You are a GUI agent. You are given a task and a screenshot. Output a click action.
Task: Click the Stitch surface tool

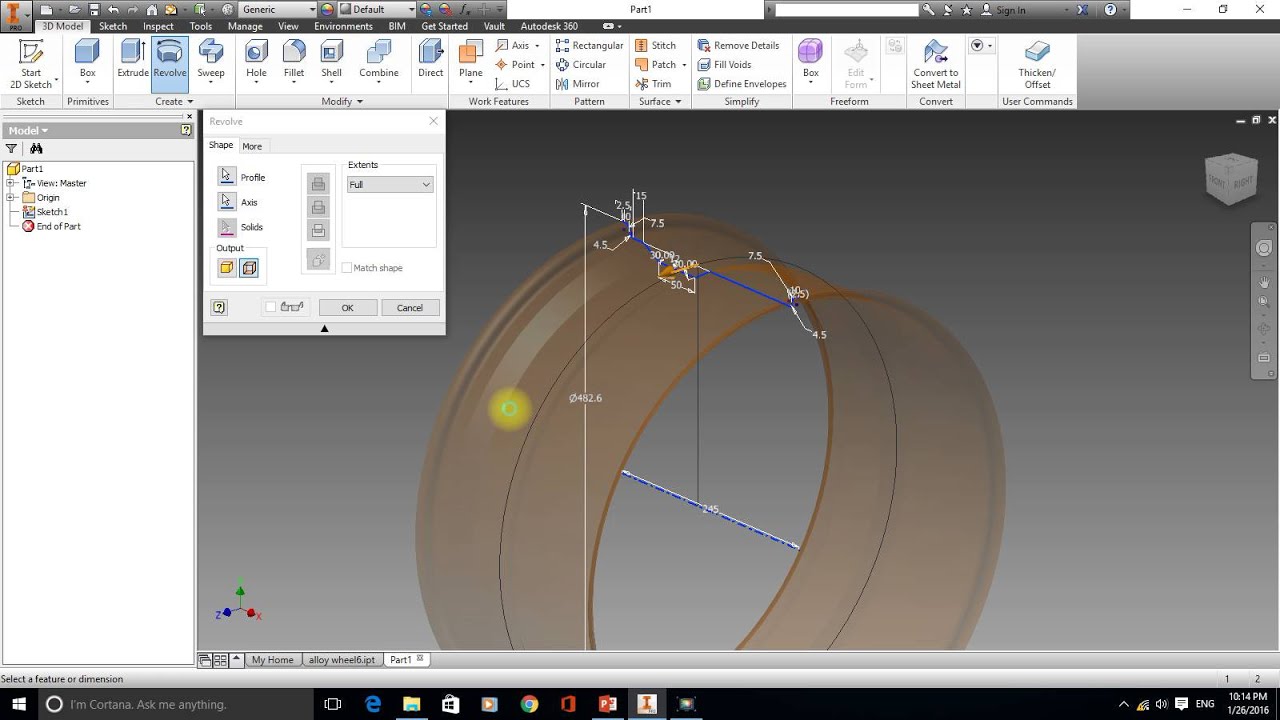[x=655, y=45]
